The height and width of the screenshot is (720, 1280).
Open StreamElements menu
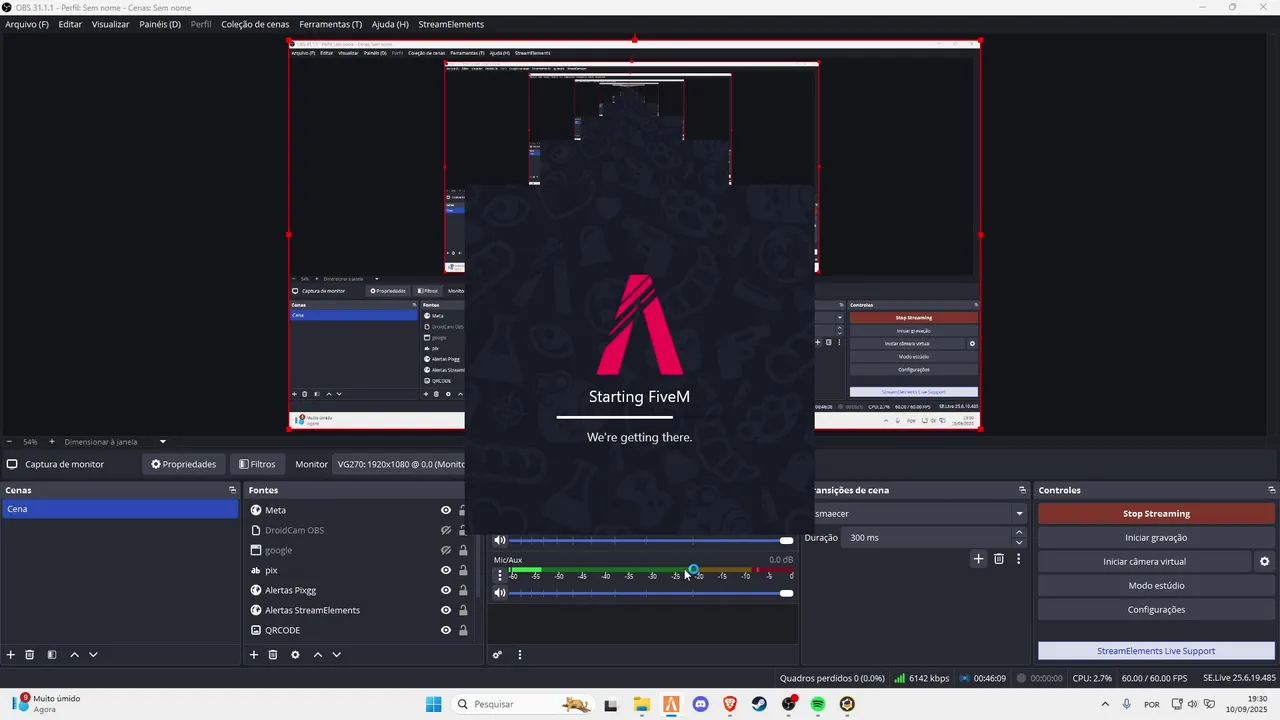coord(451,24)
